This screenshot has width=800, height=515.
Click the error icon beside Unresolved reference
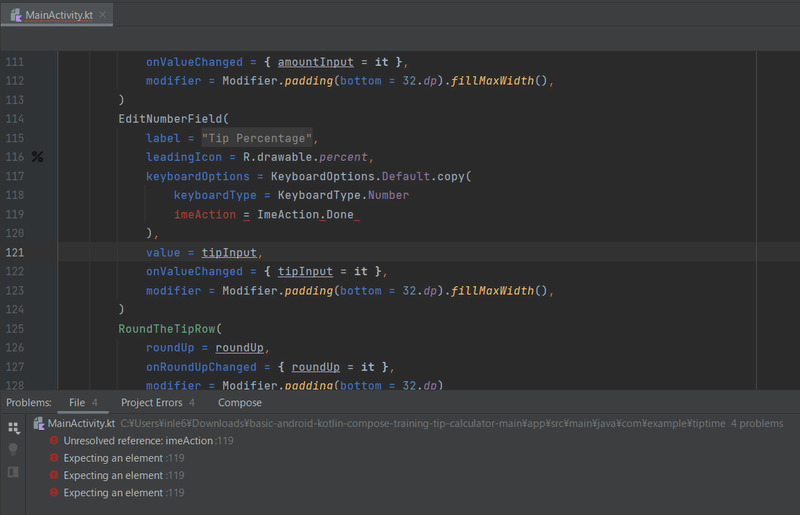(x=54, y=440)
